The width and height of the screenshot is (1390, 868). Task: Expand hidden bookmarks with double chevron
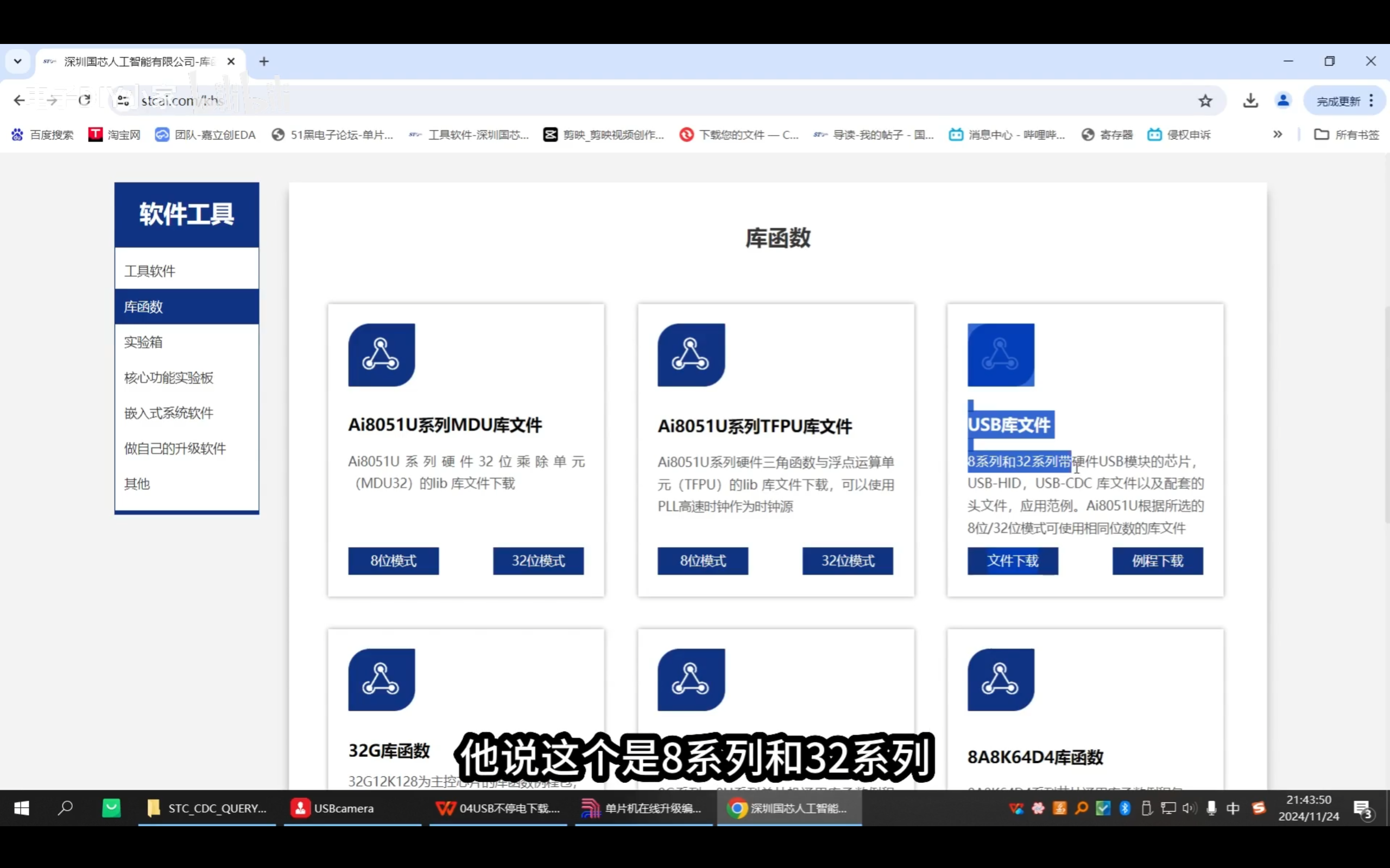(1278, 134)
